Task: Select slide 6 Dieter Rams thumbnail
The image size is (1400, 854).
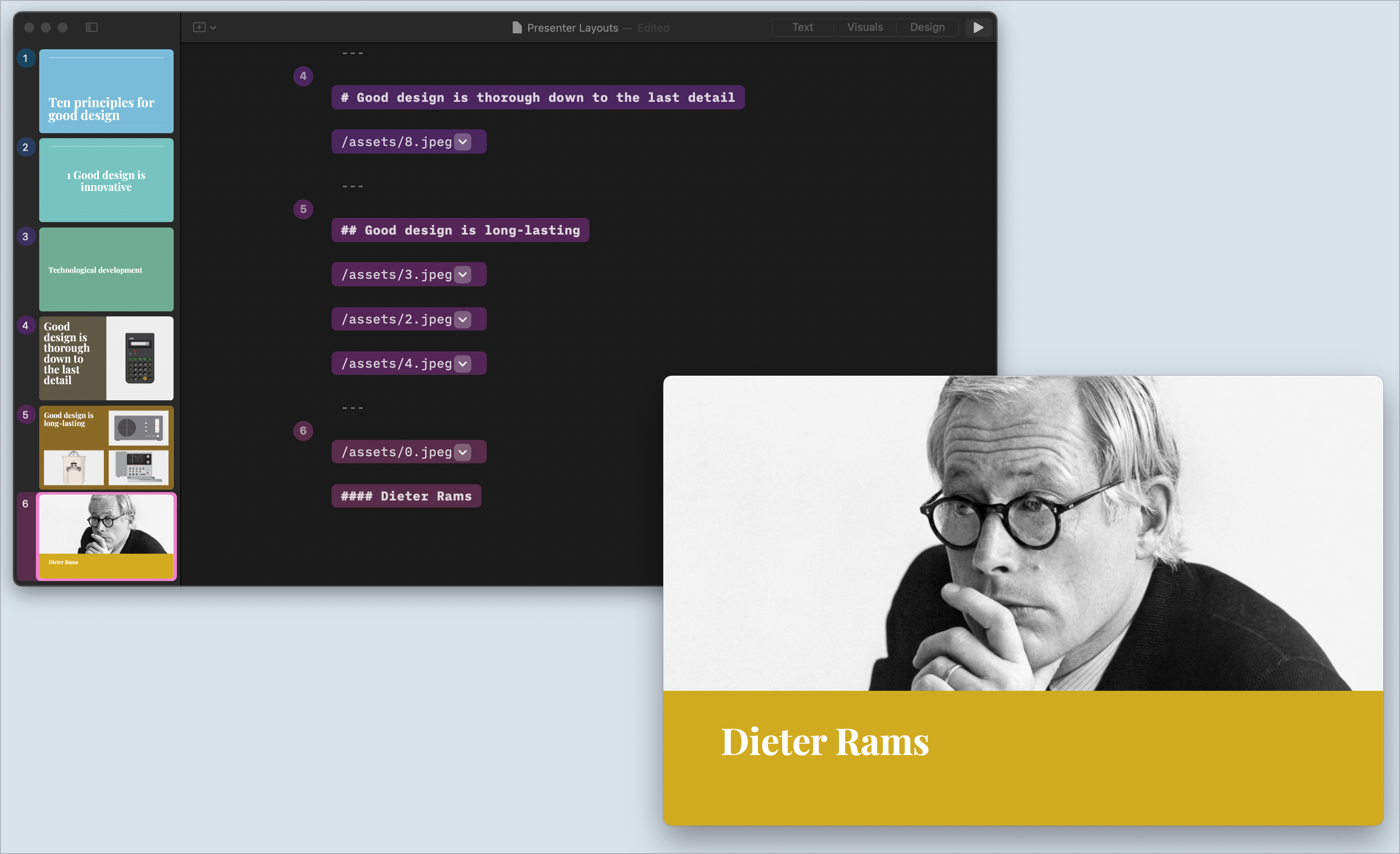Action: tap(106, 537)
